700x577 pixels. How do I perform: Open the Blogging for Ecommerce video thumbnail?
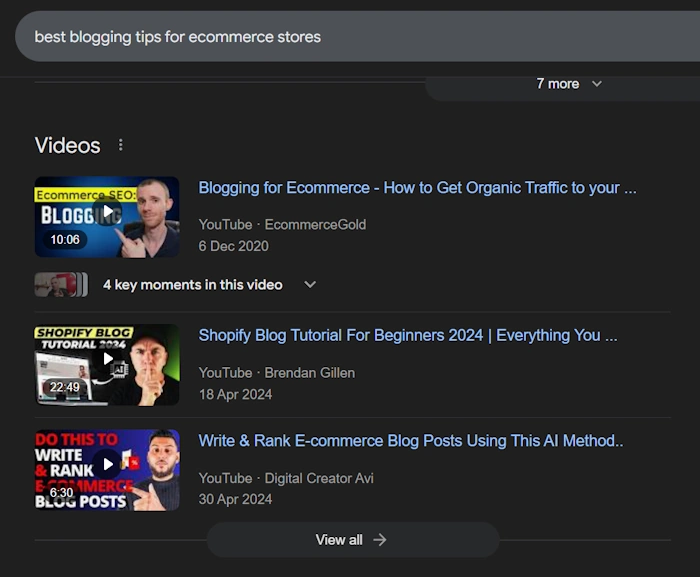click(107, 217)
